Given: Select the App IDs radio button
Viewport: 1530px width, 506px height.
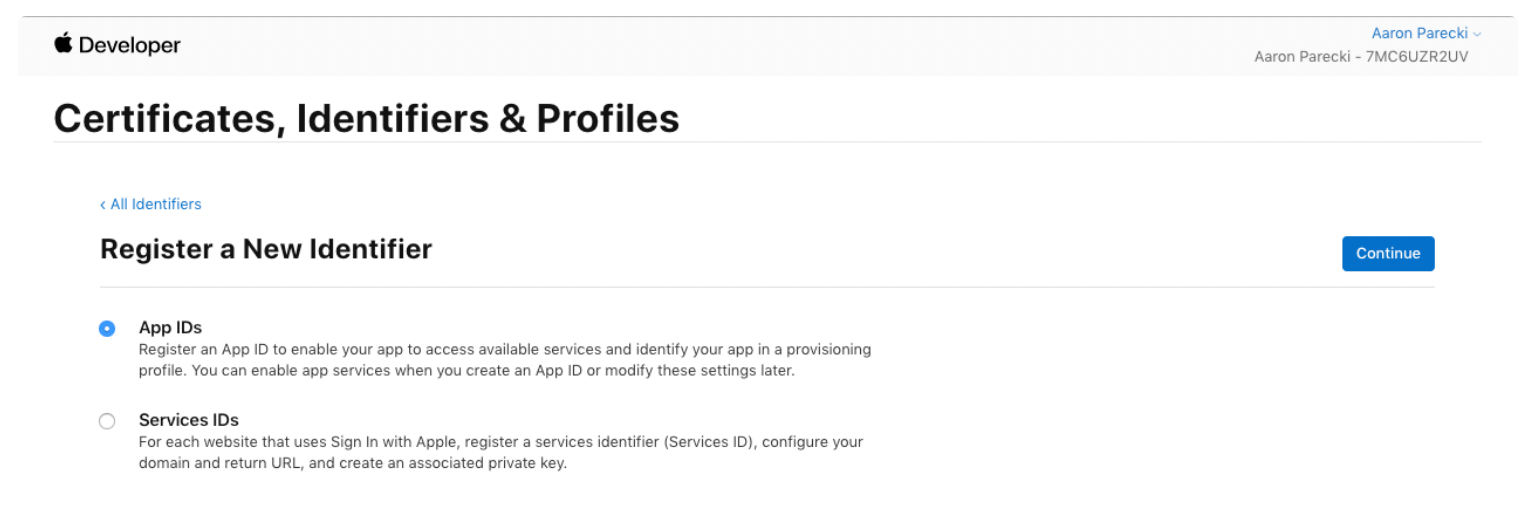Looking at the screenshot, I should [x=107, y=328].
